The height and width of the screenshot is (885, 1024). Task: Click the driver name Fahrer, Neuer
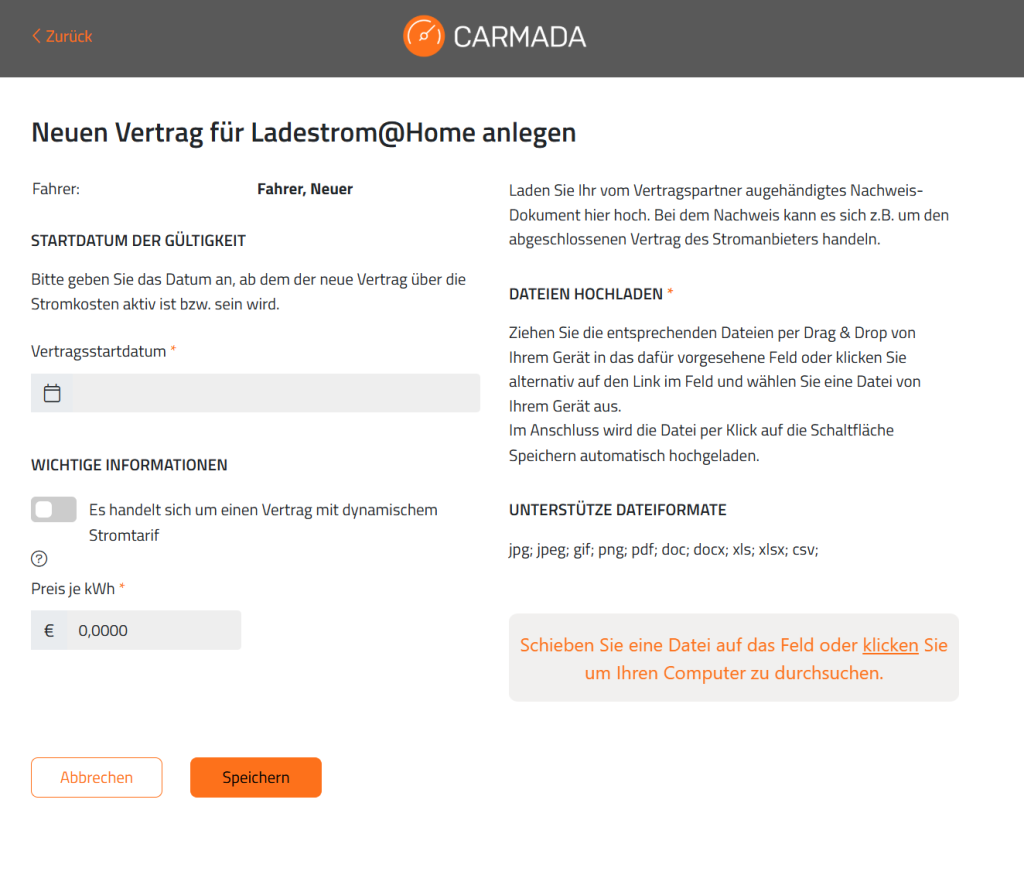[305, 189]
